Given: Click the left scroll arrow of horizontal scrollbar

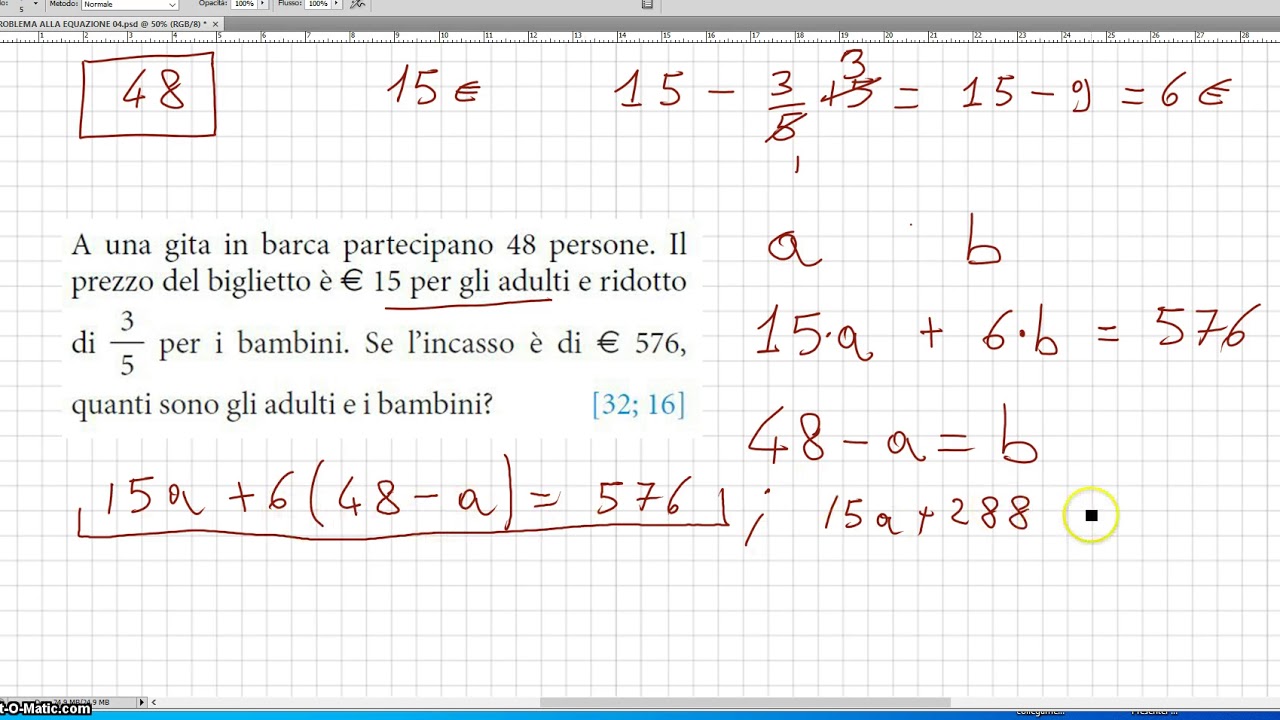Looking at the screenshot, I should [153, 702].
